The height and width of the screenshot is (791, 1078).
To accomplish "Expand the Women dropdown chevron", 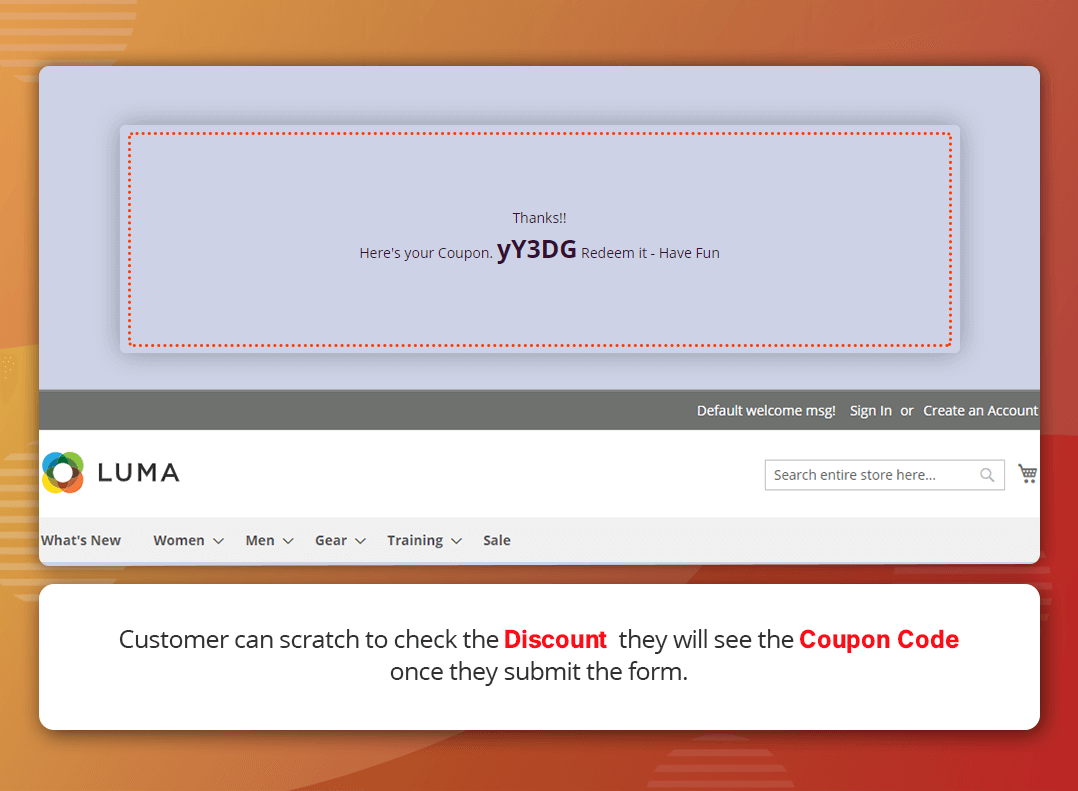I will tap(218, 541).
